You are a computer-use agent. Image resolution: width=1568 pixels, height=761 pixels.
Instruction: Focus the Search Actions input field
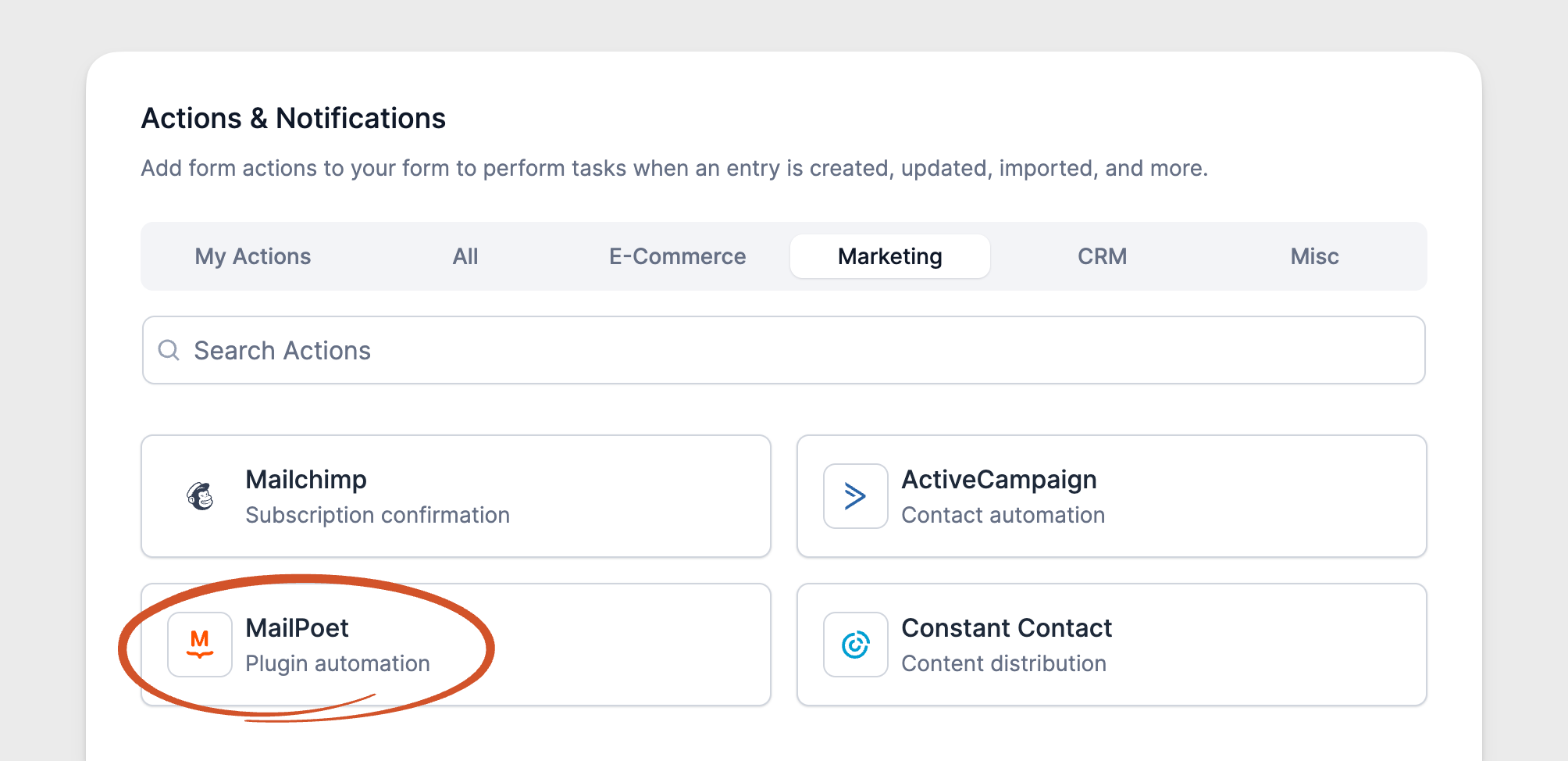tap(784, 350)
